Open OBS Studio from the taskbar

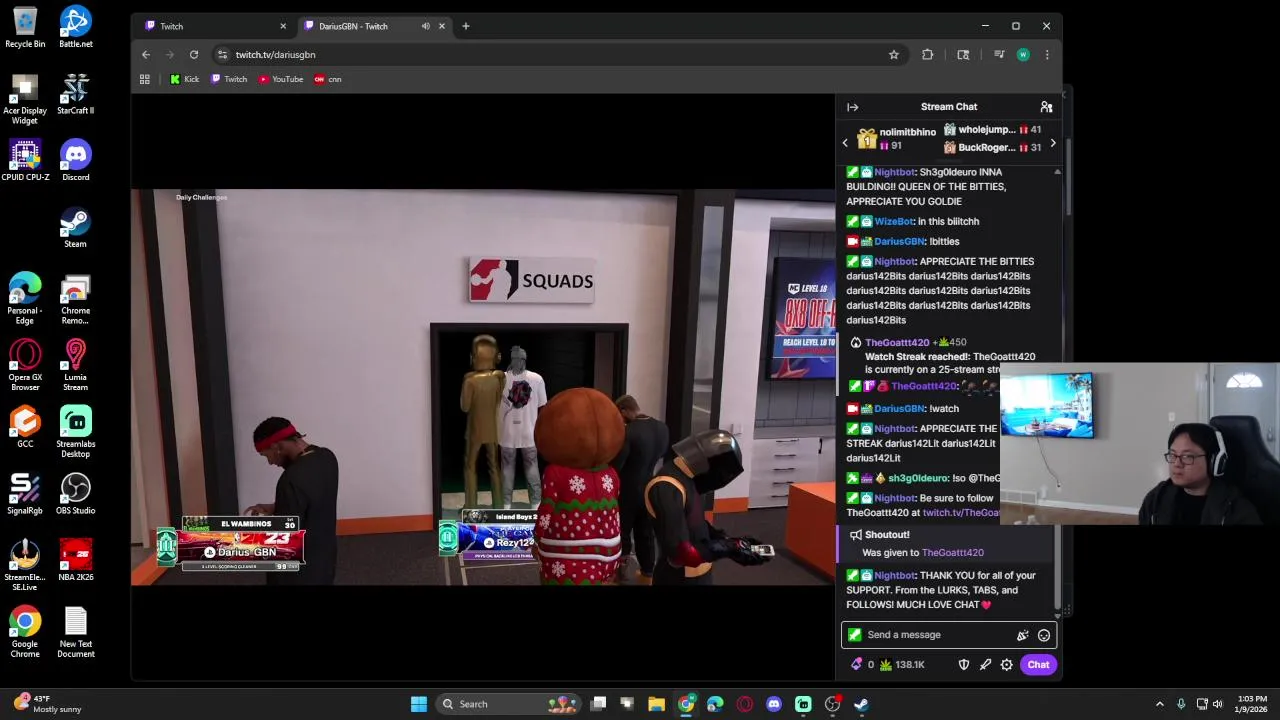(x=832, y=704)
